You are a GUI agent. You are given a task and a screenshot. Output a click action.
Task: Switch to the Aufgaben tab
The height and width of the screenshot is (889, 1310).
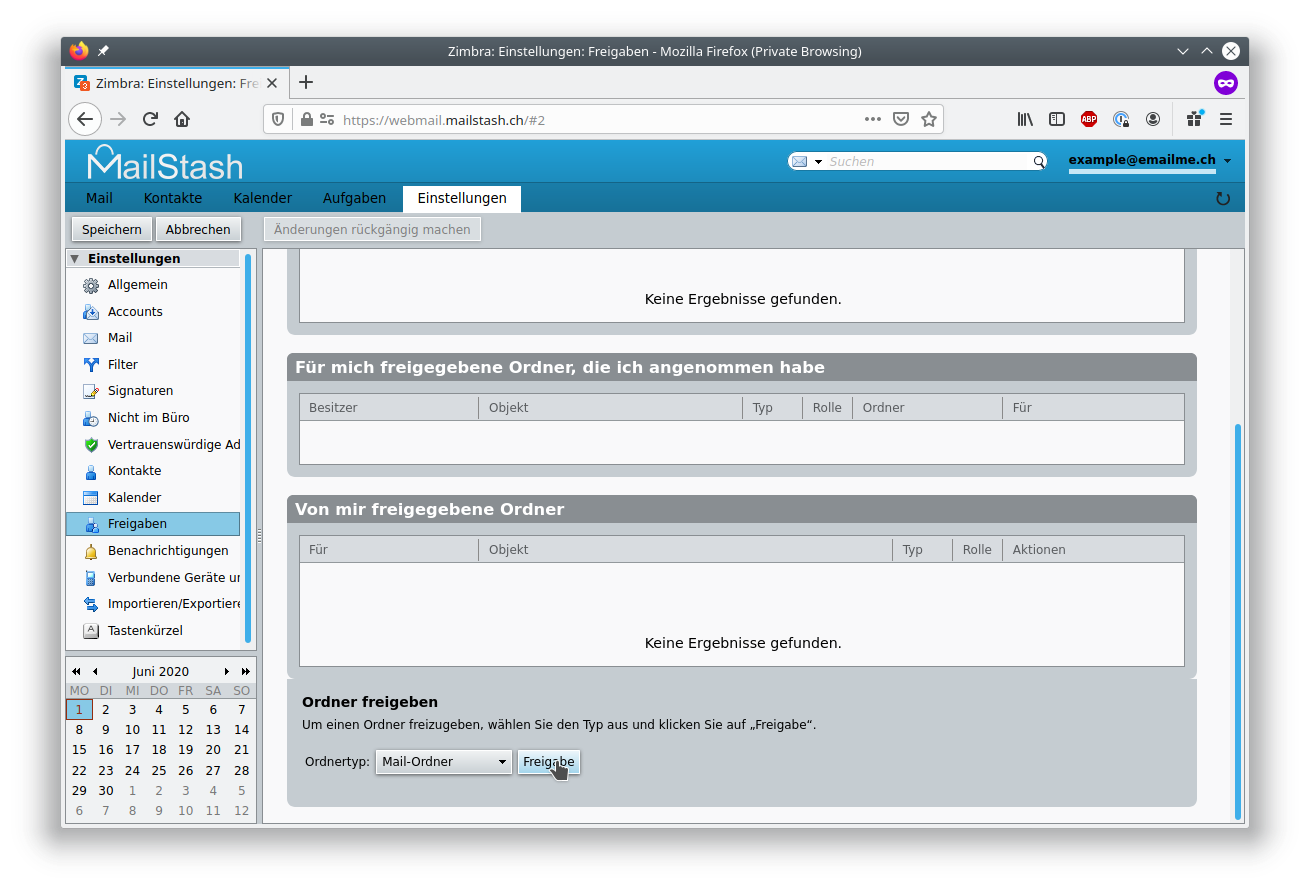355,198
